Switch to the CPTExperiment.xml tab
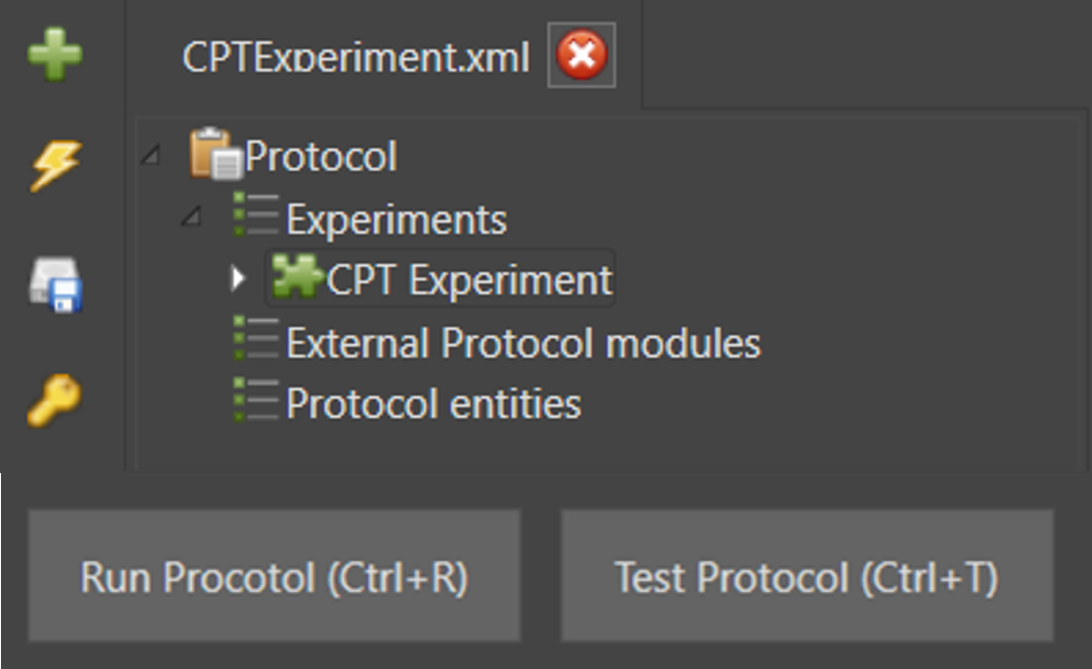This screenshot has height=669, width=1092. 355,58
